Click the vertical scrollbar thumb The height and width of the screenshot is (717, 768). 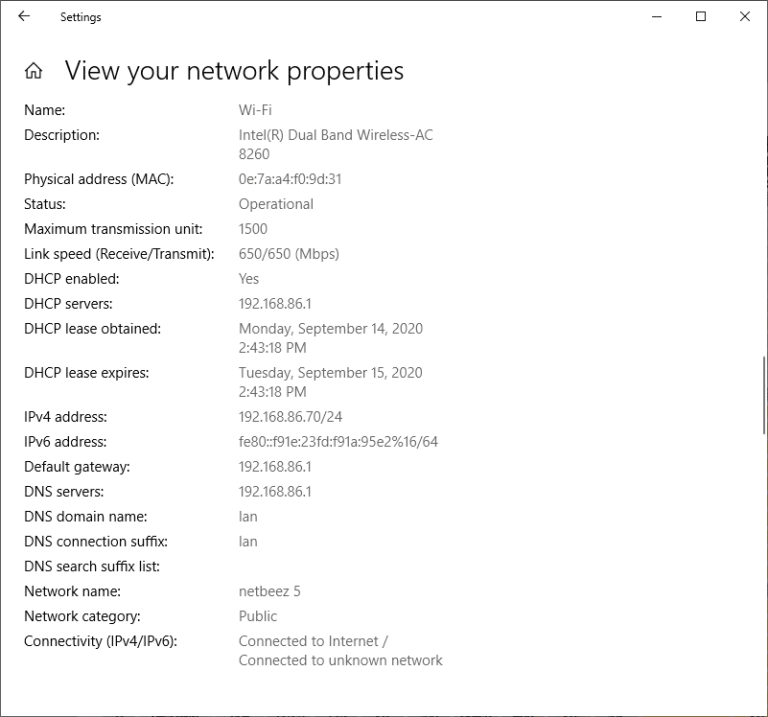[763, 395]
